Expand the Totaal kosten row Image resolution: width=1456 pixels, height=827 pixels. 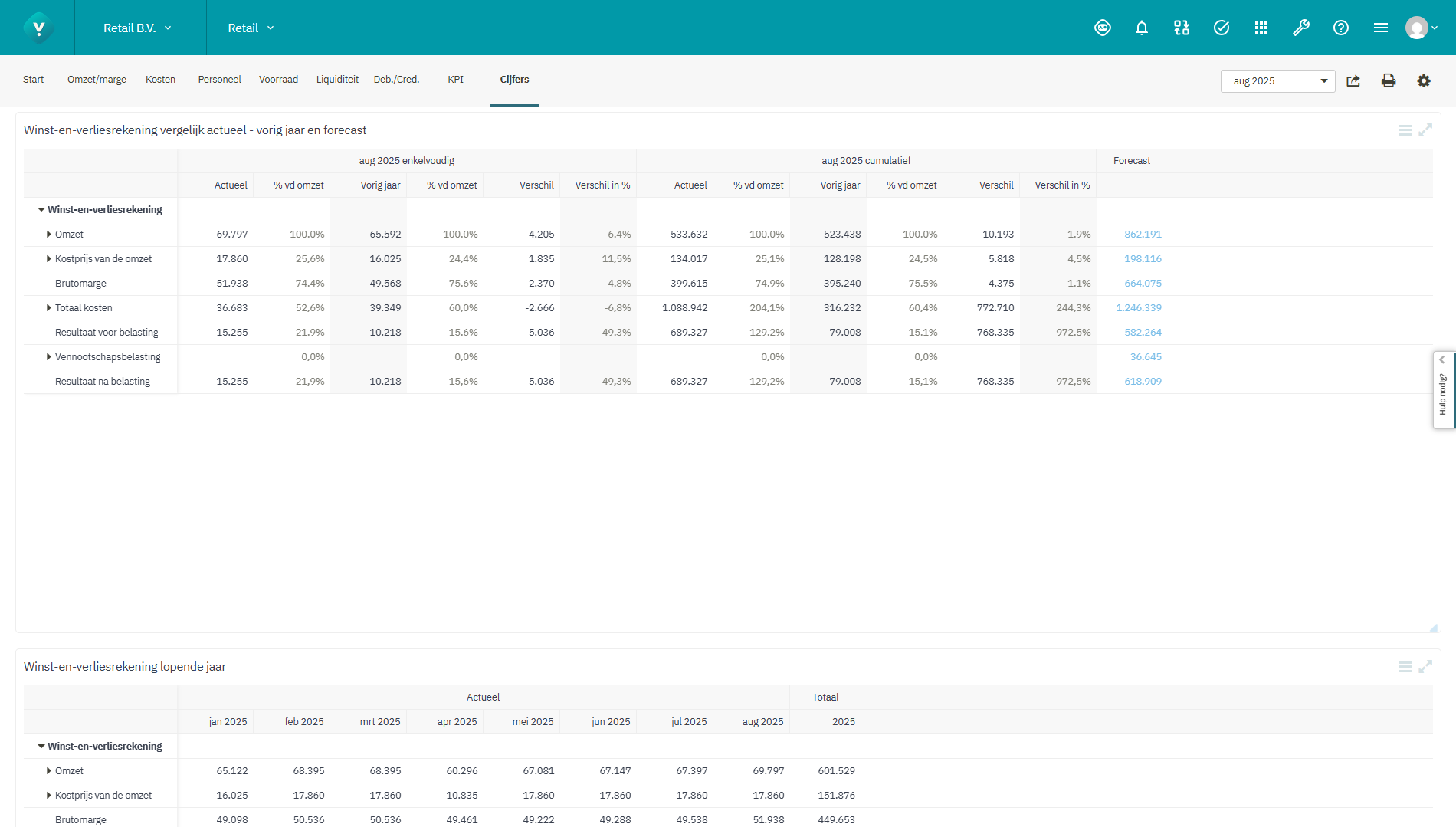click(49, 308)
